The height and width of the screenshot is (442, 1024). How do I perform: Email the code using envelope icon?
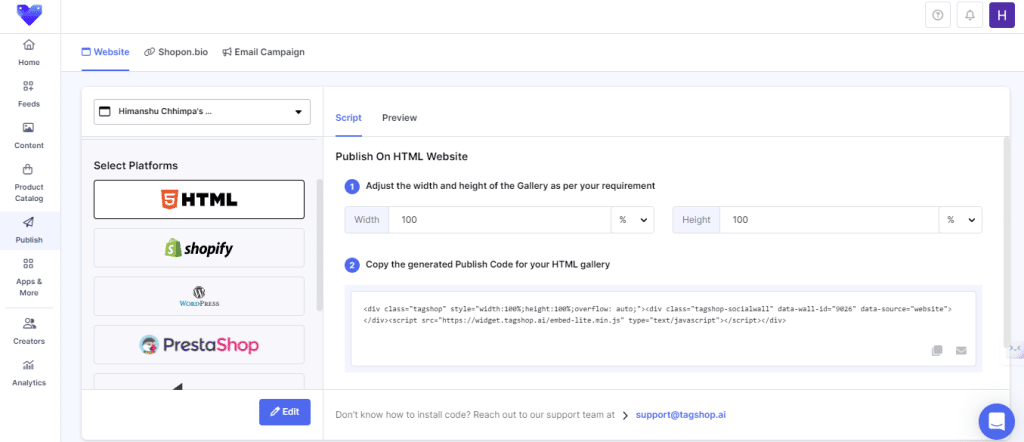coord(961,350)
